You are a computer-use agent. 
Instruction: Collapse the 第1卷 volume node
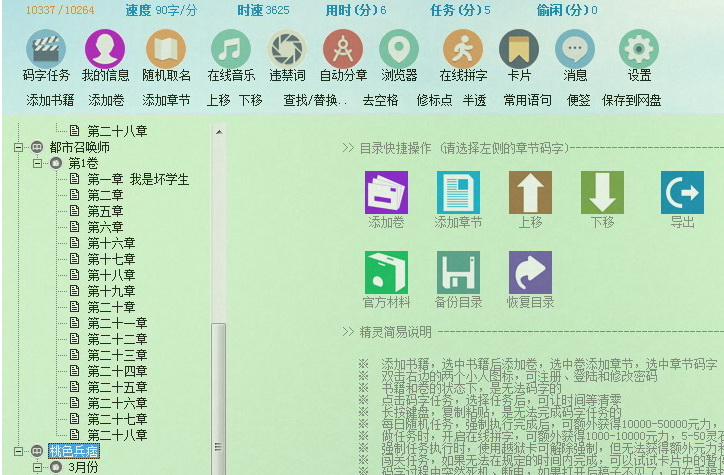37,163
